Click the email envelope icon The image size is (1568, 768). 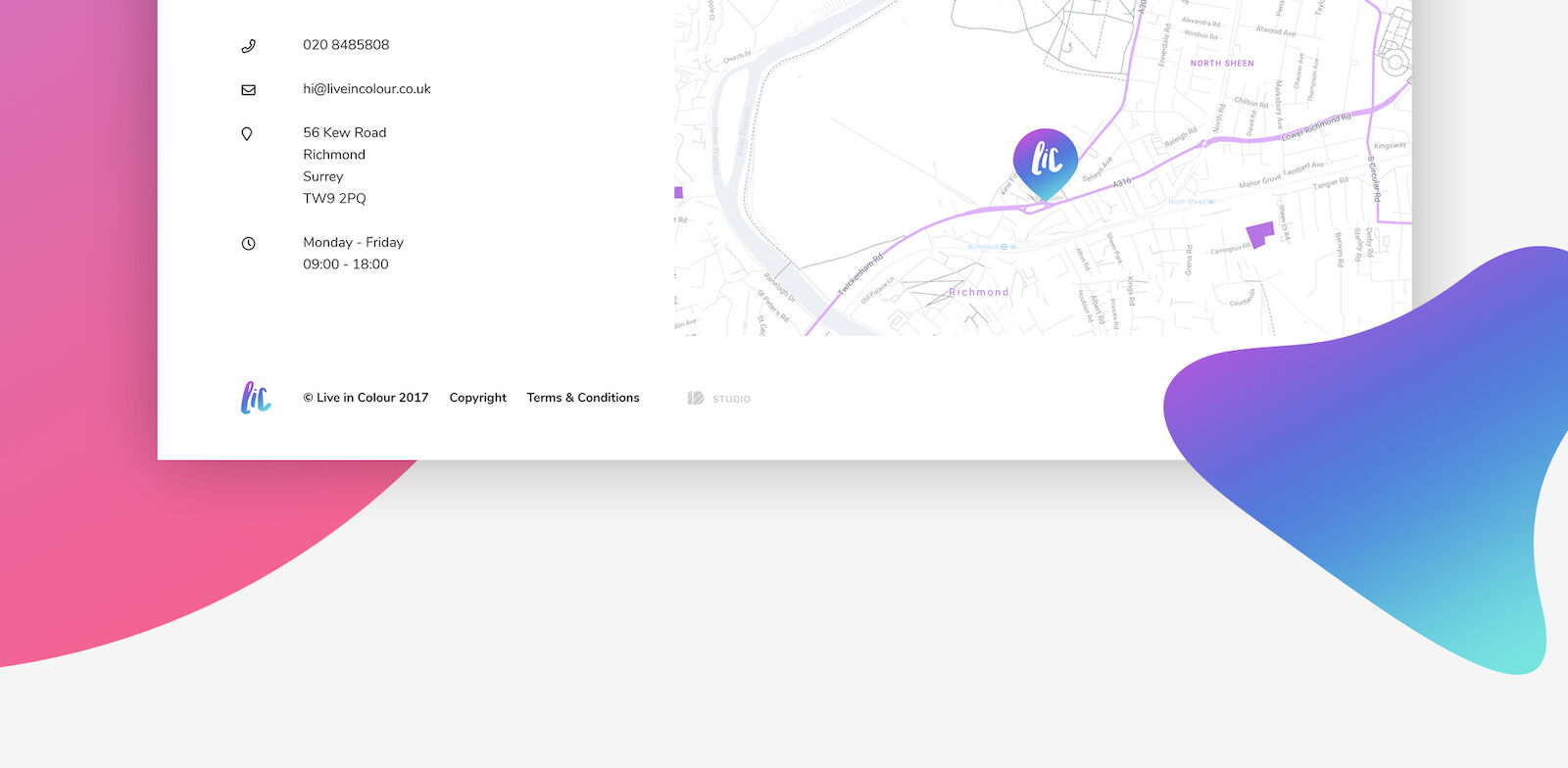[249, 90]
